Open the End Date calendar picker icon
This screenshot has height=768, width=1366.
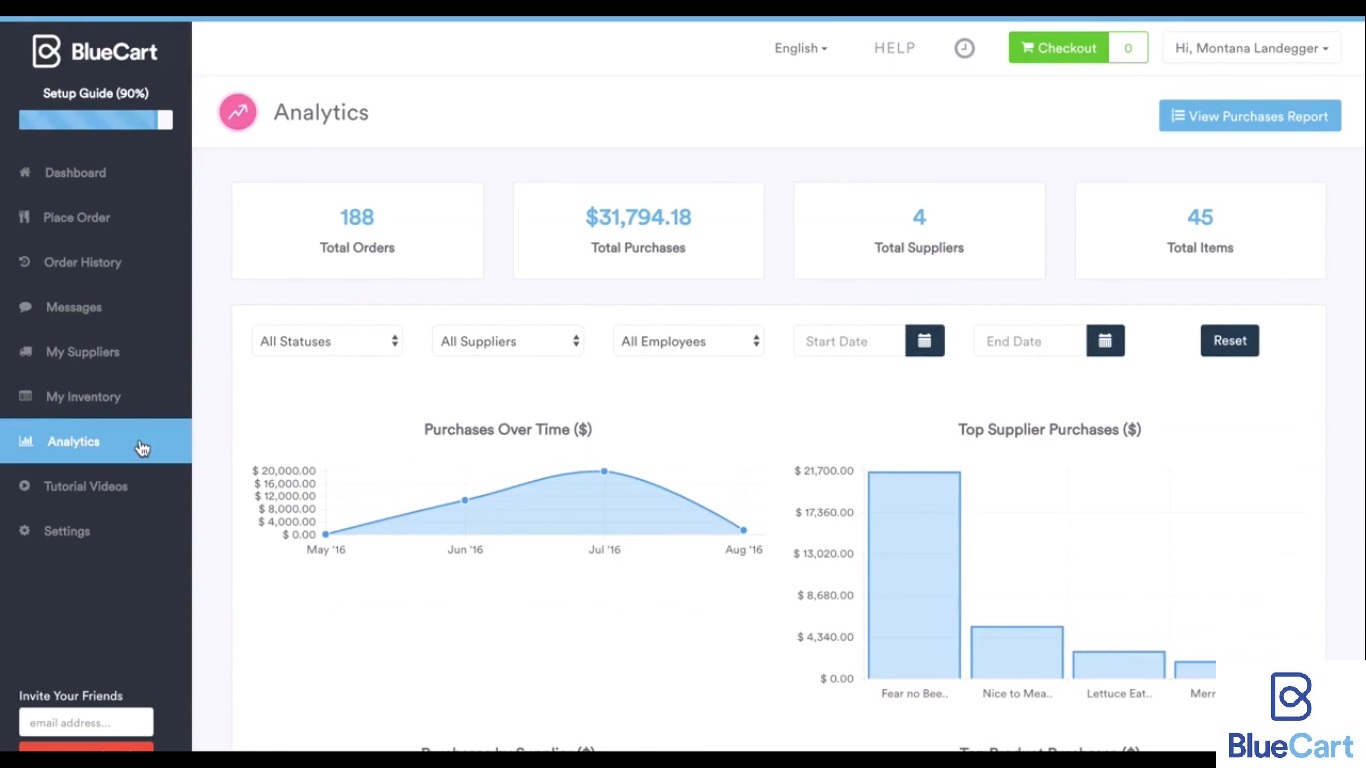(1105, 341)
